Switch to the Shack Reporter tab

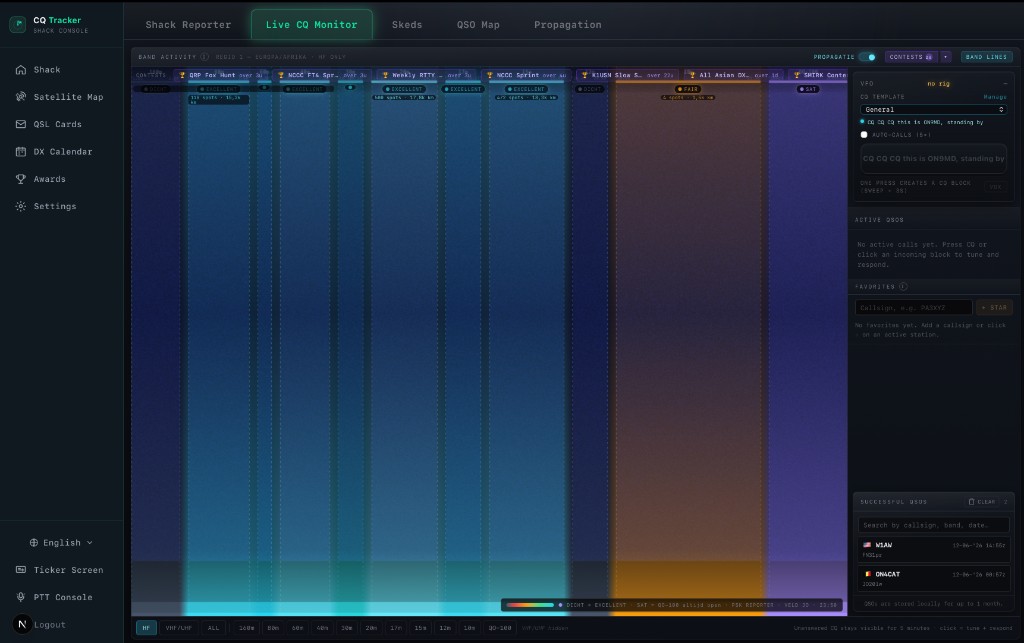[188, 25]
